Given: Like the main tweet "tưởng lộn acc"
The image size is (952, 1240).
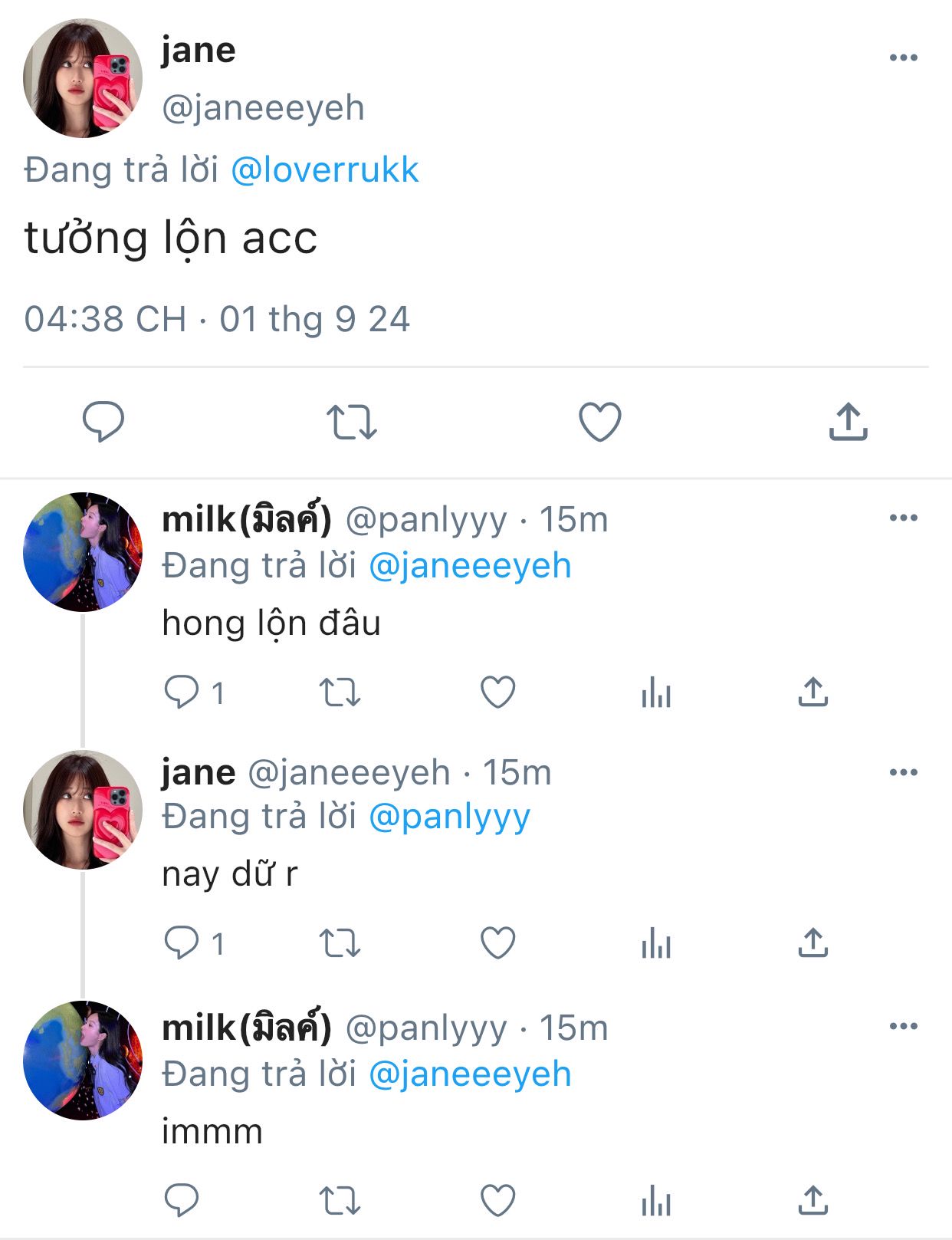Looking at the screenshot, I should point(599,422).
